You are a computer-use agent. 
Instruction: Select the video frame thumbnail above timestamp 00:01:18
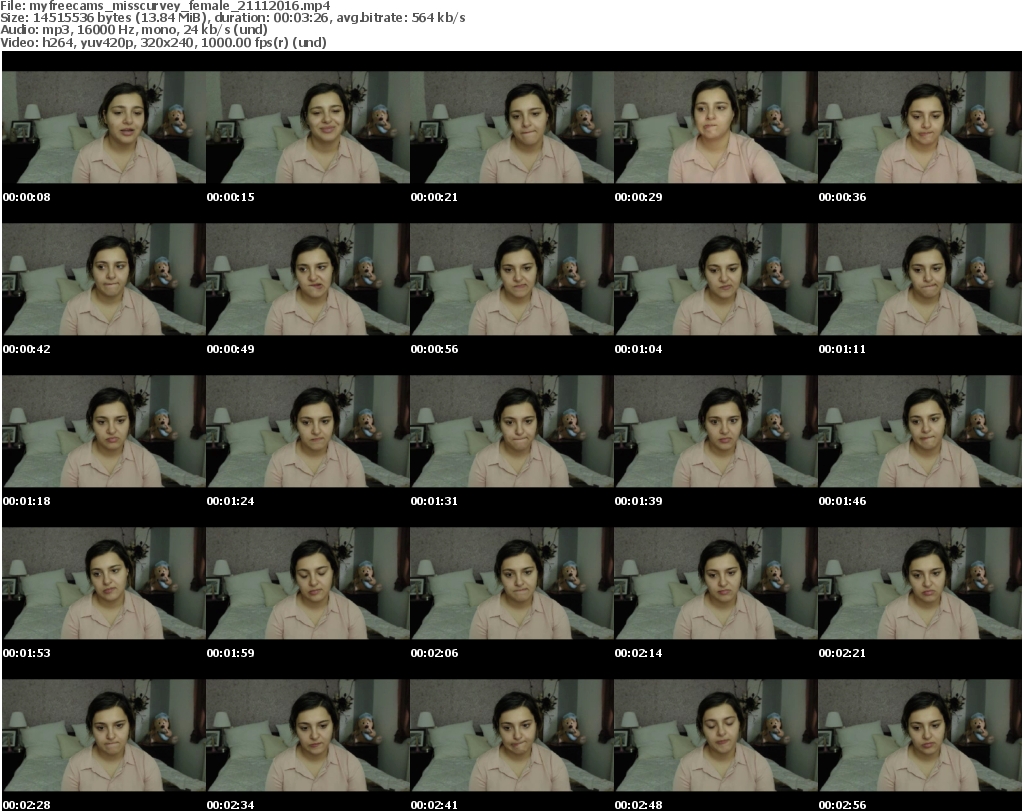point(104,431)
